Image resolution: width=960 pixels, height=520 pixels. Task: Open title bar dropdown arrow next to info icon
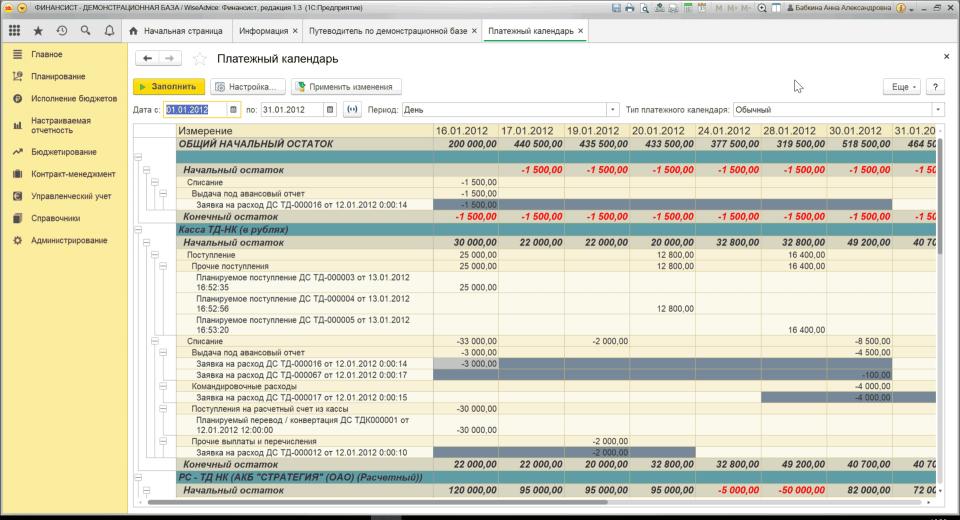click(x=911, y=9)
